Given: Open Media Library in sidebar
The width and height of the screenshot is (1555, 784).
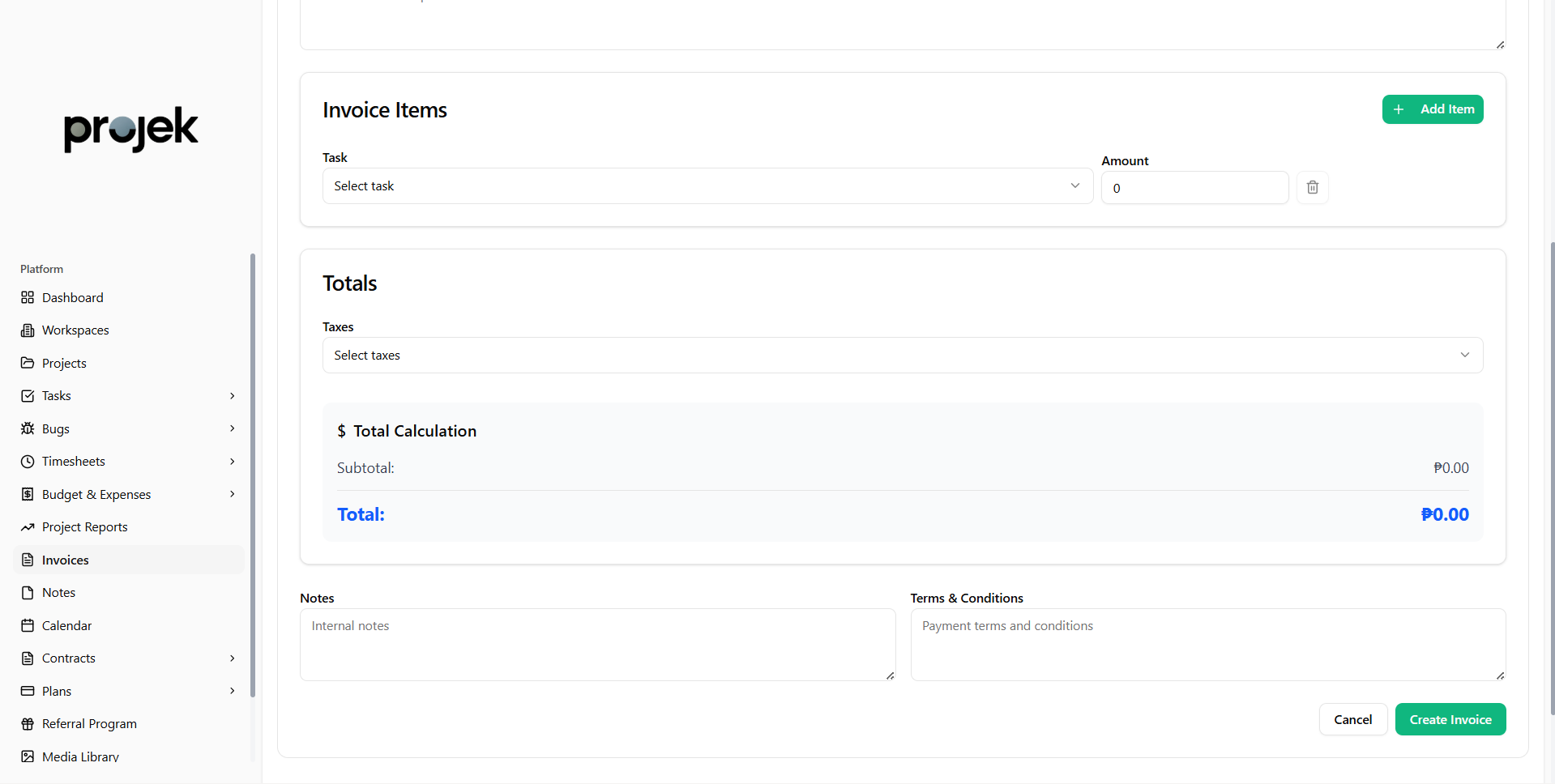Looking at the screenshot, I should coord(80,756).
